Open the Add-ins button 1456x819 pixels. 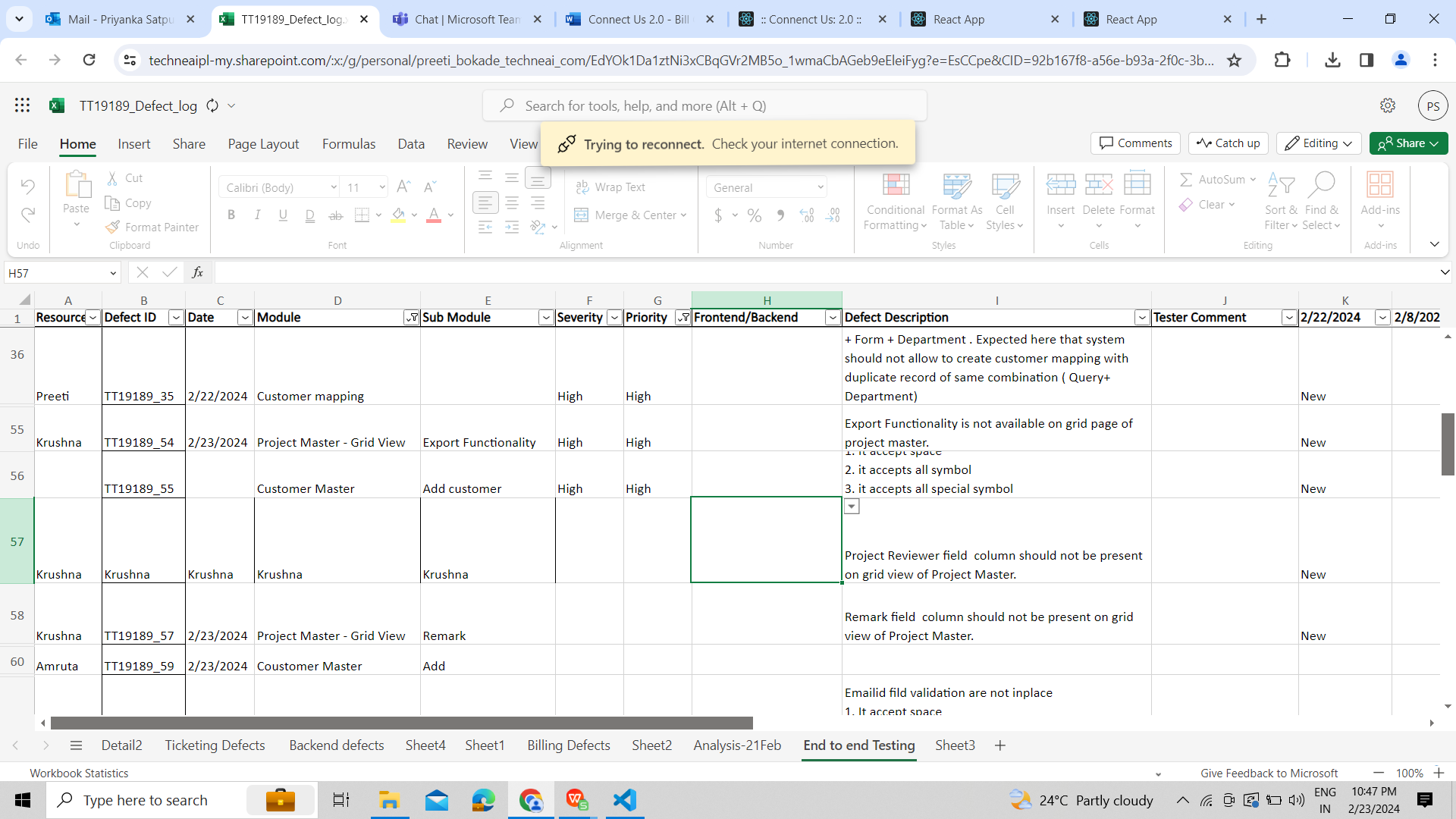(x=1380, y=202)
